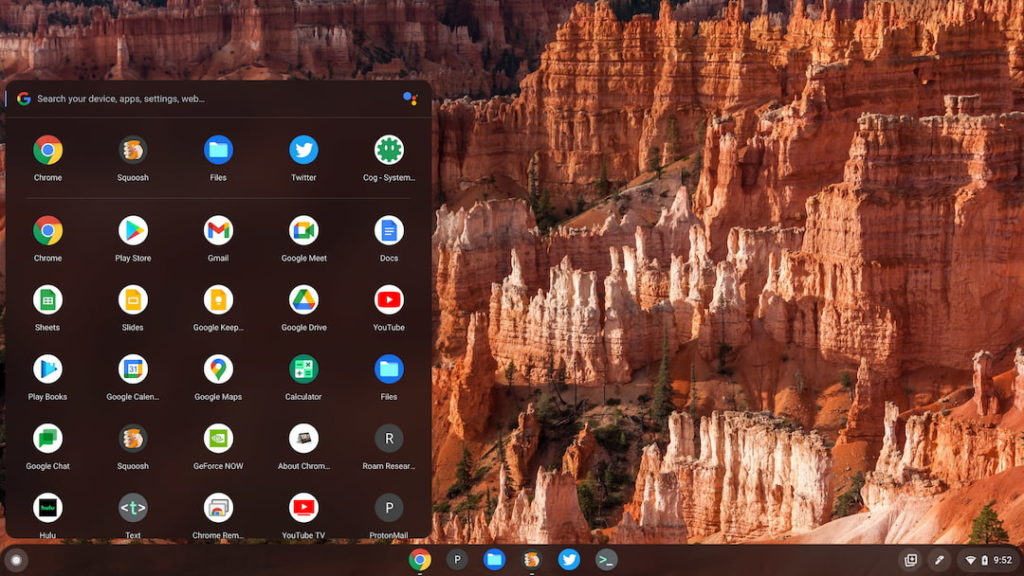
Task: Launch Sheets
Action: 48,300
